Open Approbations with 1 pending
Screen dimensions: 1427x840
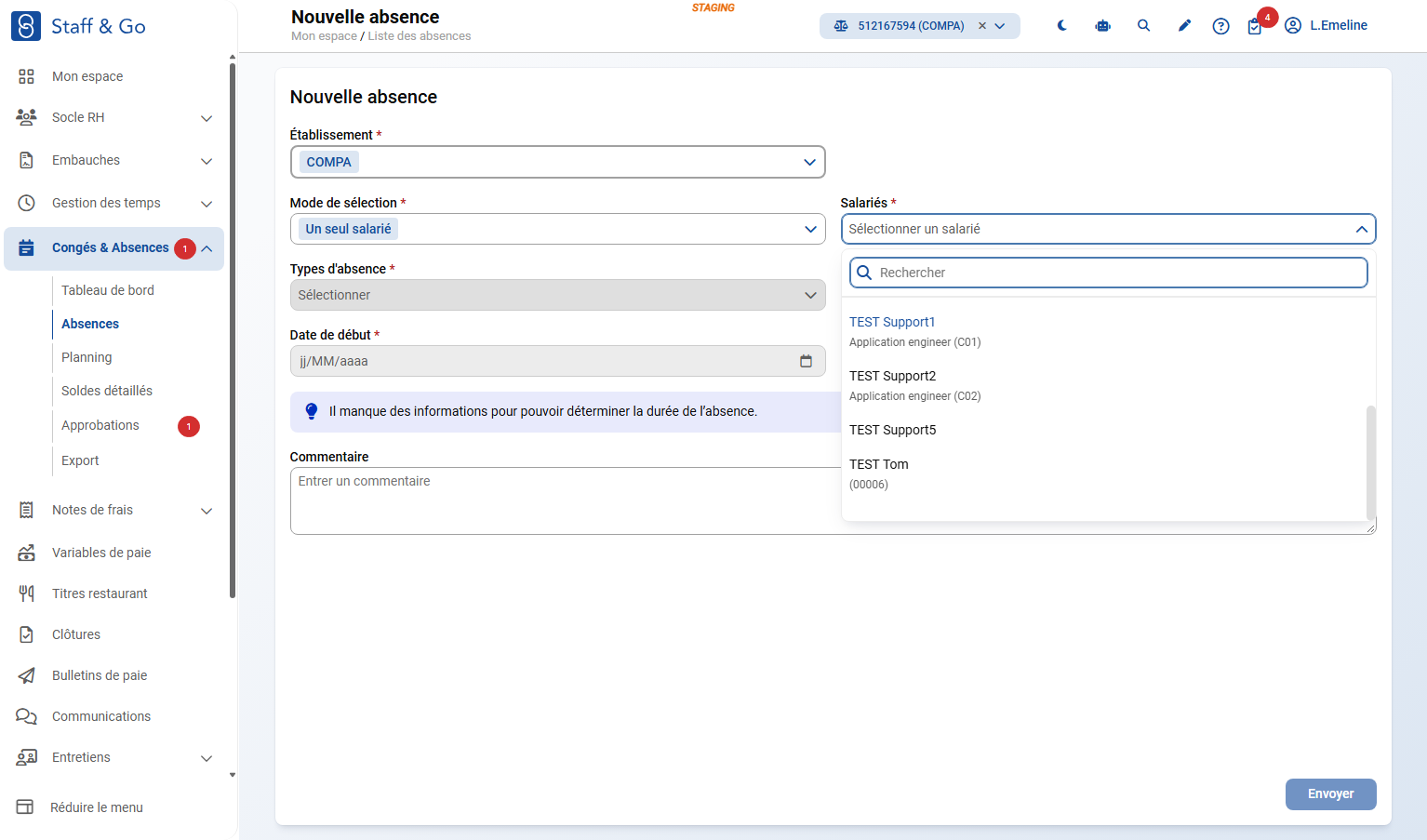100,425
